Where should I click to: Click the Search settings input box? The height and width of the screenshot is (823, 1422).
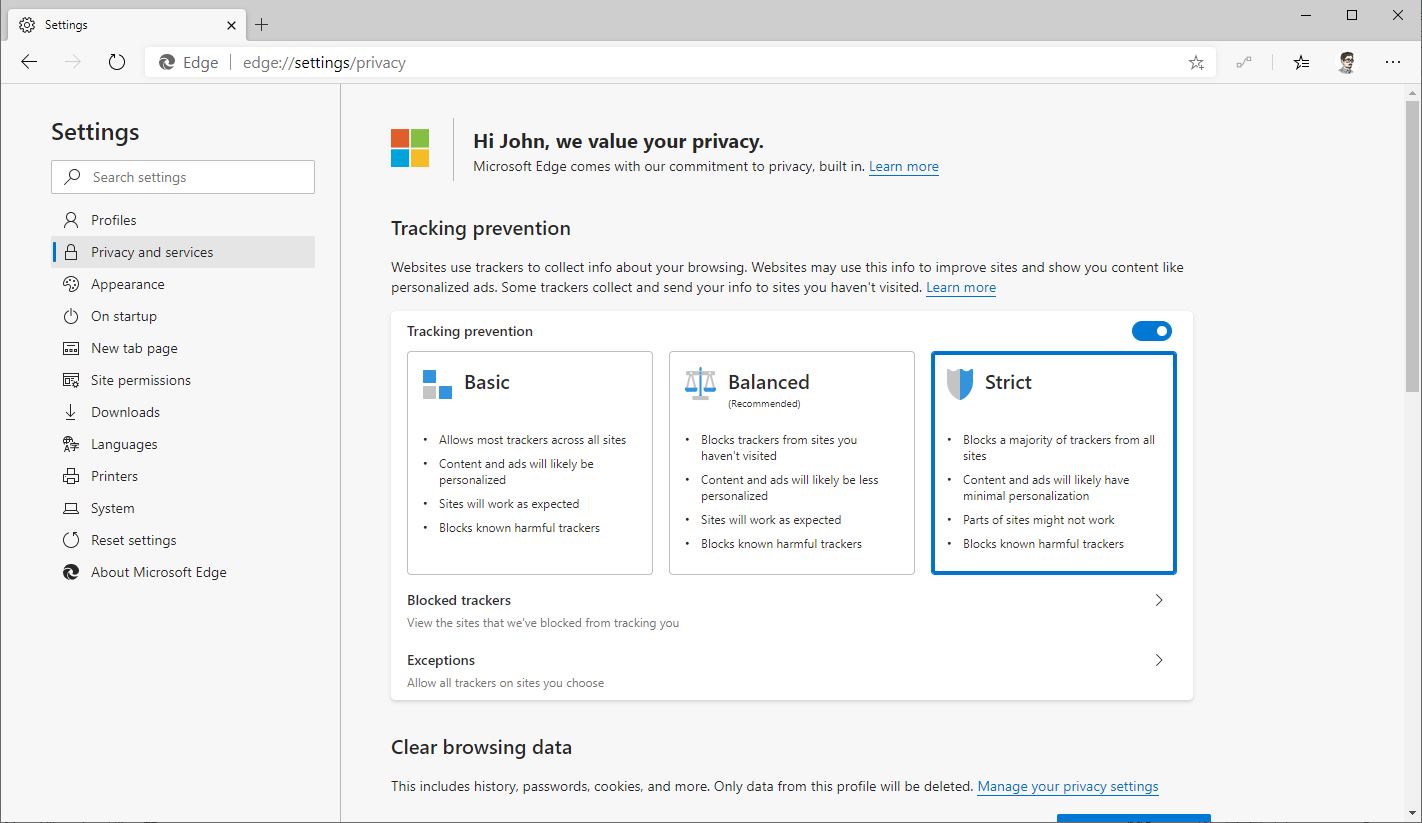pyautogui.click(x=182, y=176)
